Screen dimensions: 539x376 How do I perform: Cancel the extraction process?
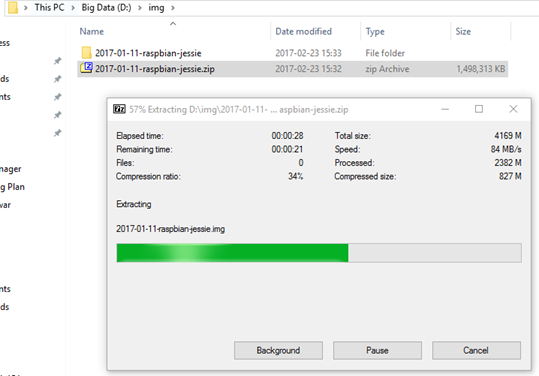click(x=476, y=350)
